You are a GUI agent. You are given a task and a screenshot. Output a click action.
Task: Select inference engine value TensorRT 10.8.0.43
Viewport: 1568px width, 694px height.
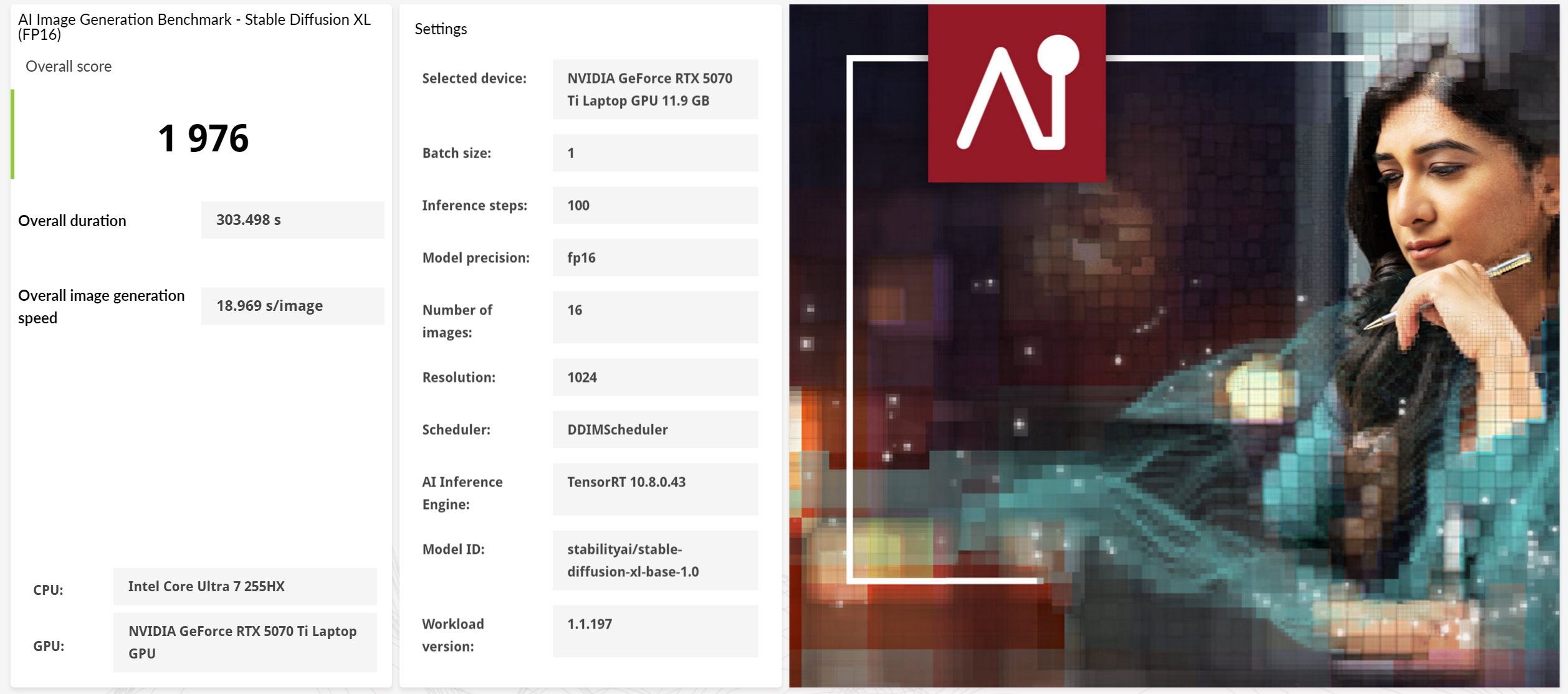[x=655, y=489]
